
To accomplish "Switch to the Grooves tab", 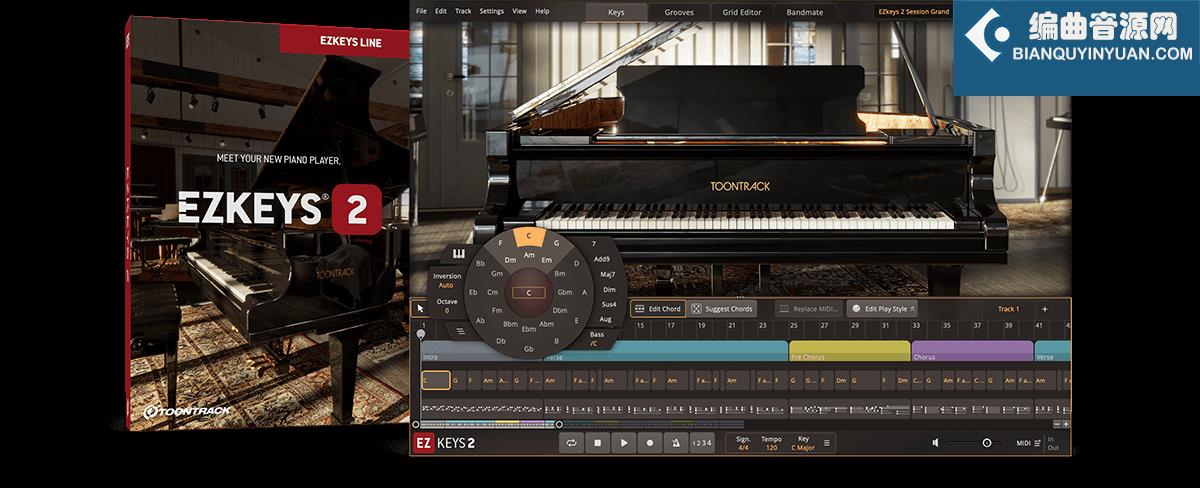I will point(678,12).
